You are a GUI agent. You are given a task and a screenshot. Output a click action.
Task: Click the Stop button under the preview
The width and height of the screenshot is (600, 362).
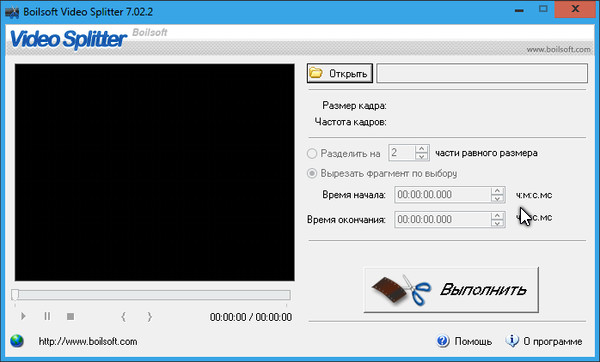click(70, 316)
